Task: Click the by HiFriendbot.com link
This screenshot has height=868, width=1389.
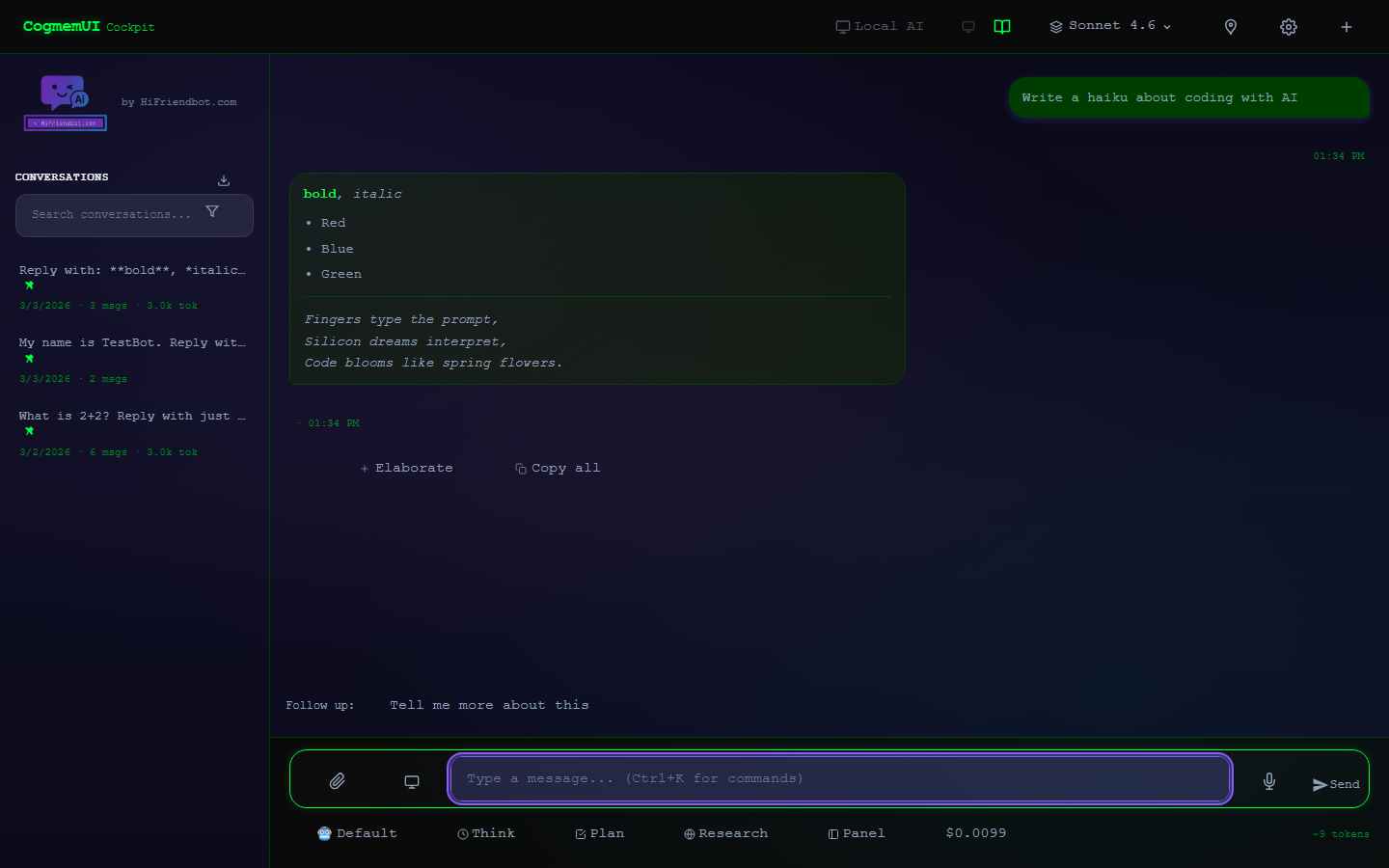Action: (178, 102)
